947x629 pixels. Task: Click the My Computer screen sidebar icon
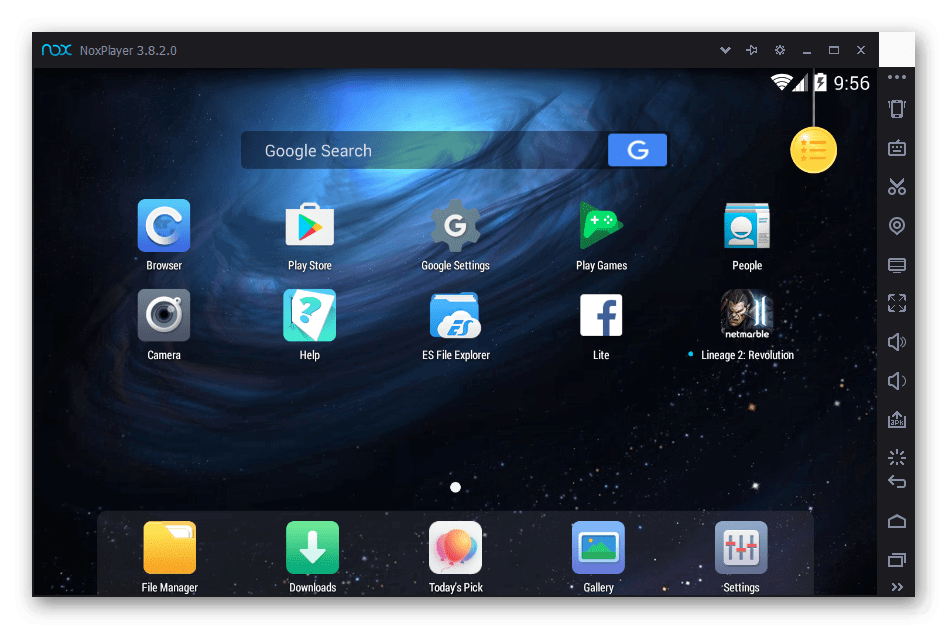[x=896, y=265]
